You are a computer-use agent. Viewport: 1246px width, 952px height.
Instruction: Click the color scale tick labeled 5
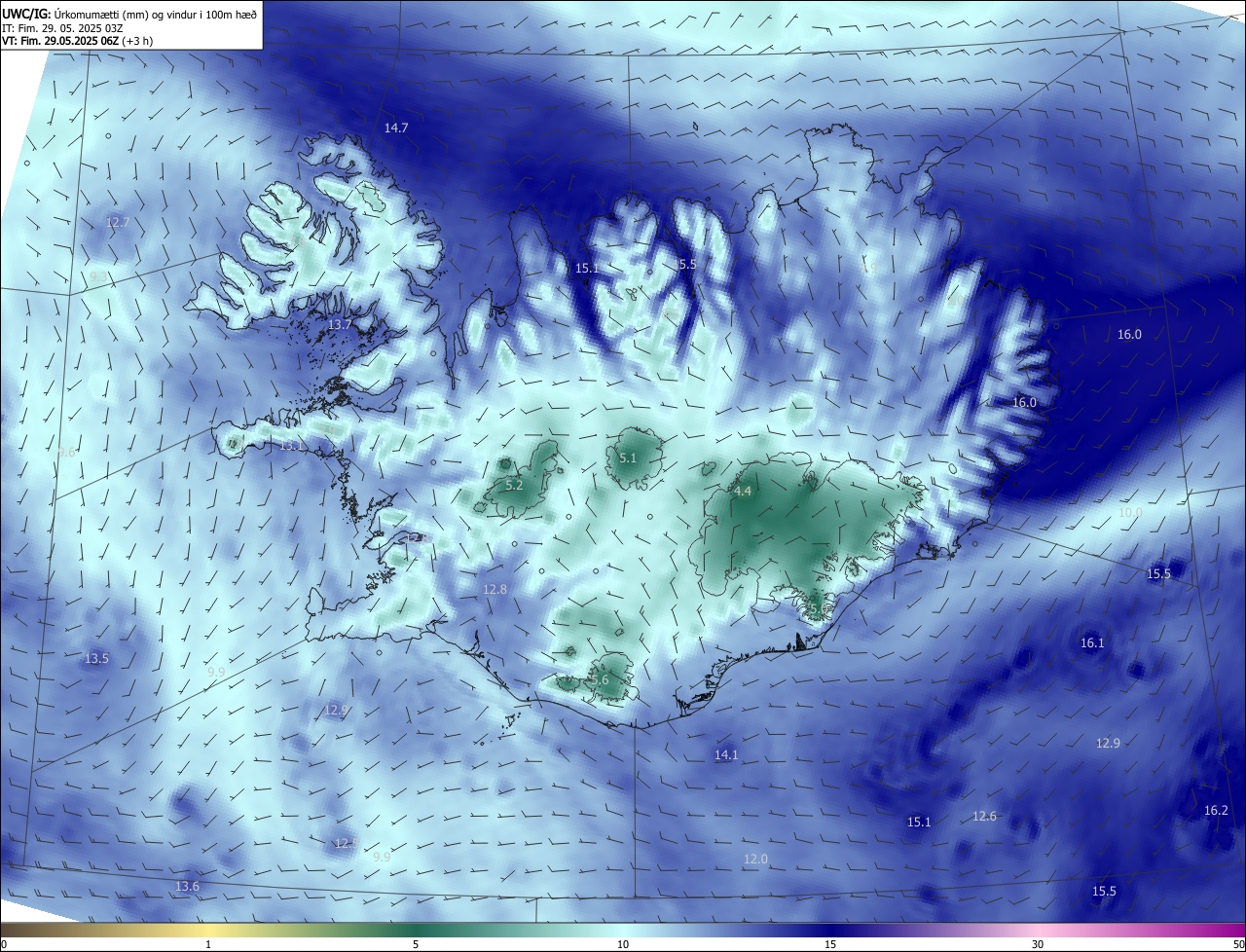(416, 944)
